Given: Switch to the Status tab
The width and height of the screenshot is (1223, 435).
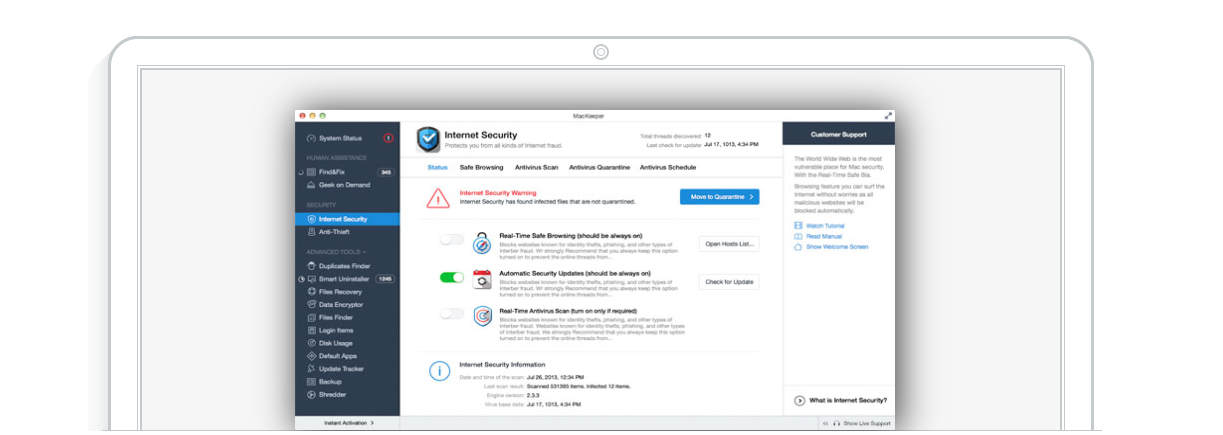Looking at the screenshot, I should (437, 167).
